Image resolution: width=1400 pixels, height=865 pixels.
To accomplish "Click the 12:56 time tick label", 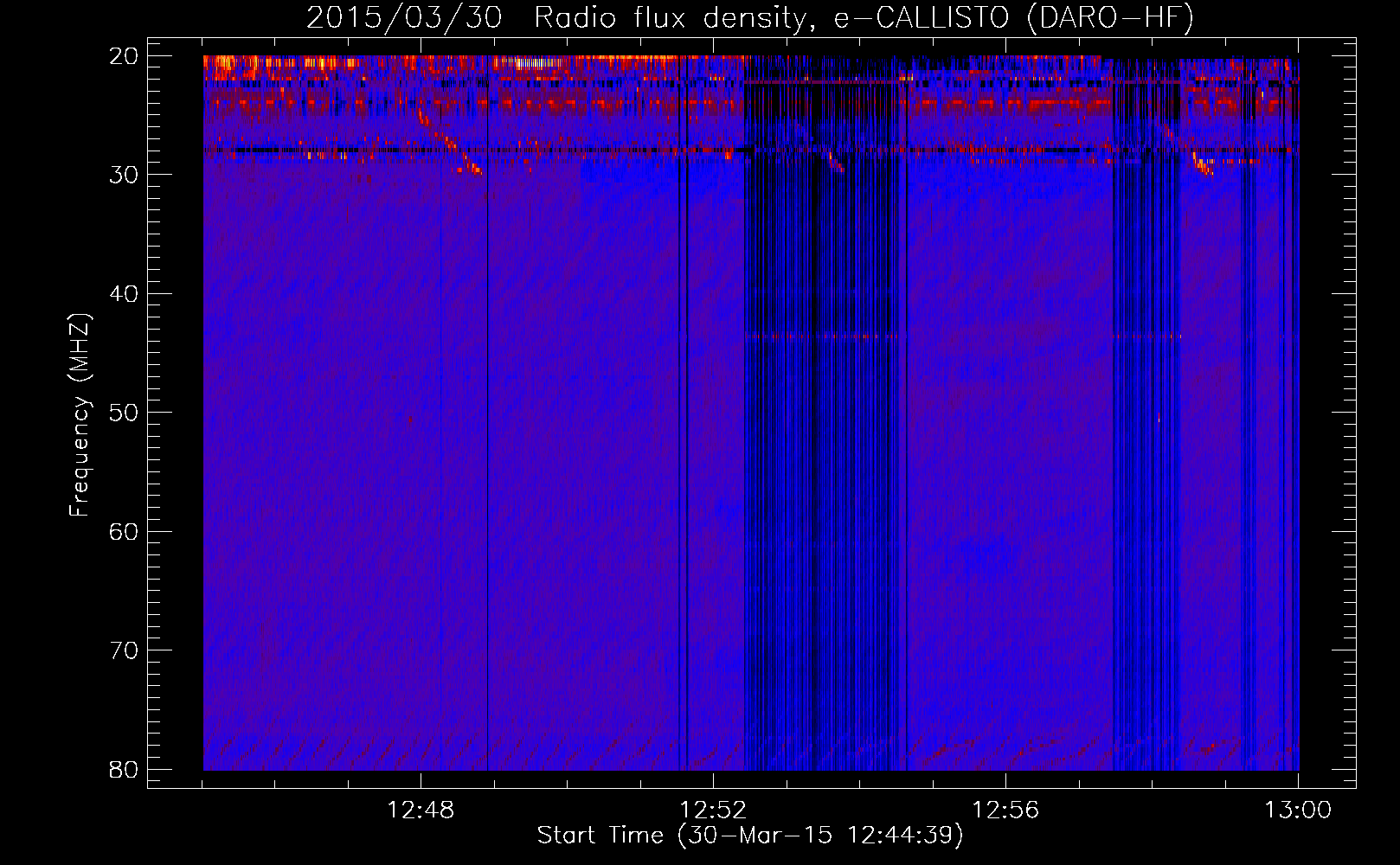I will click(x=1005, y=811).
